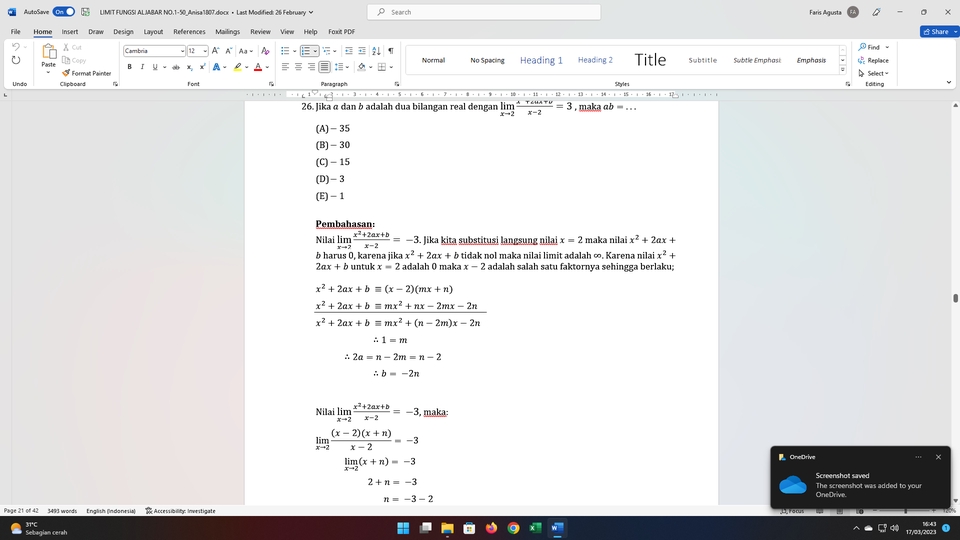Close the OneDrive notification

(x=938, y=457)
